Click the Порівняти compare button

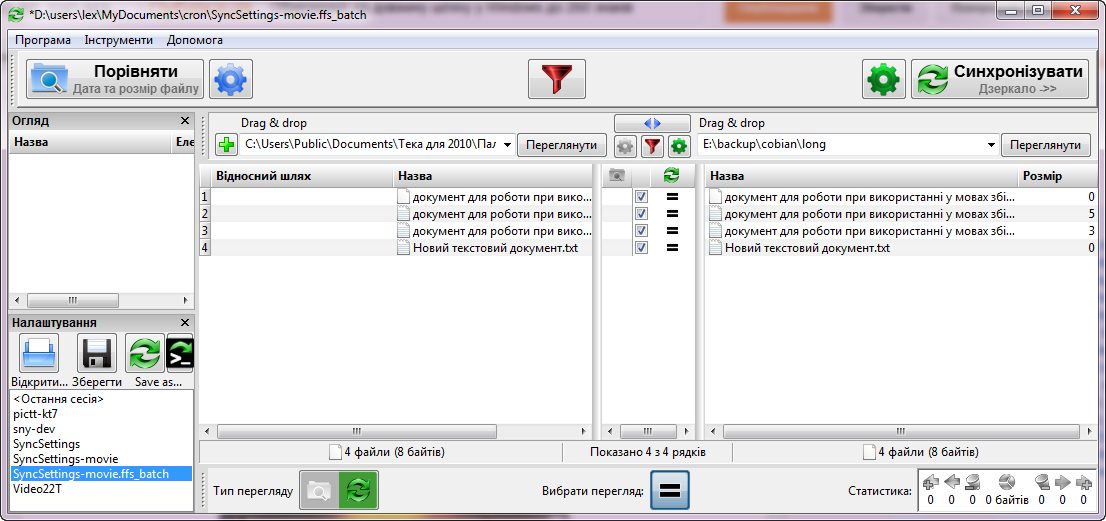115,79
